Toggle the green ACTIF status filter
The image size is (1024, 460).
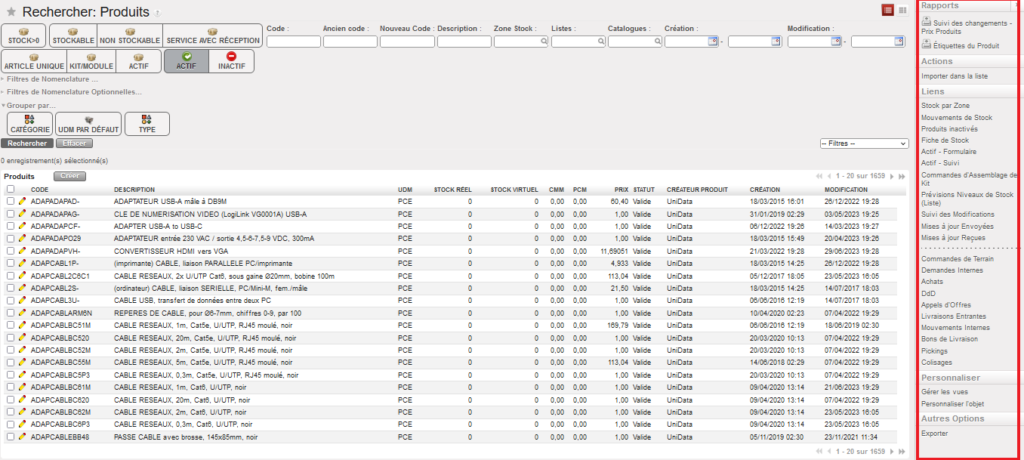pyautogui.click(x=185, y=61)
